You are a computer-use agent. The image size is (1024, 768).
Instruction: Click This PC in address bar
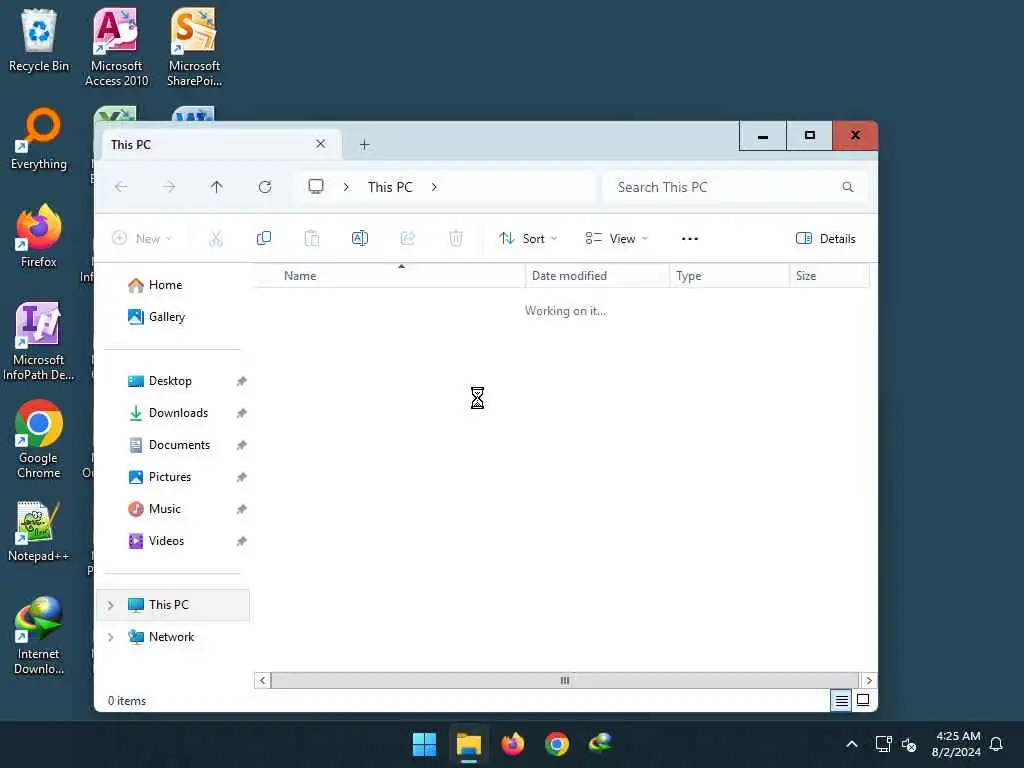click(x=391, y=187)
